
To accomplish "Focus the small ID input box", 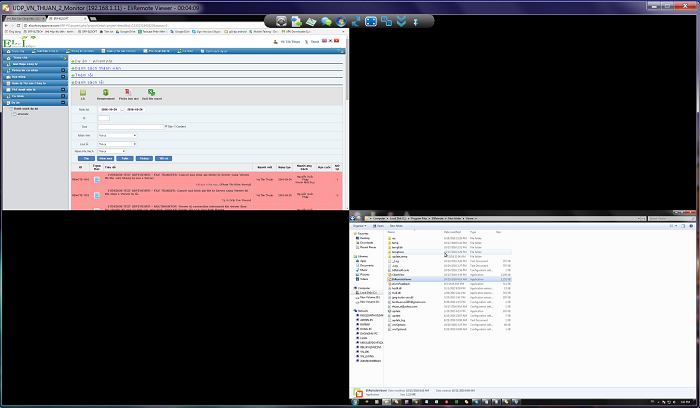I will [x=104, y=118].
